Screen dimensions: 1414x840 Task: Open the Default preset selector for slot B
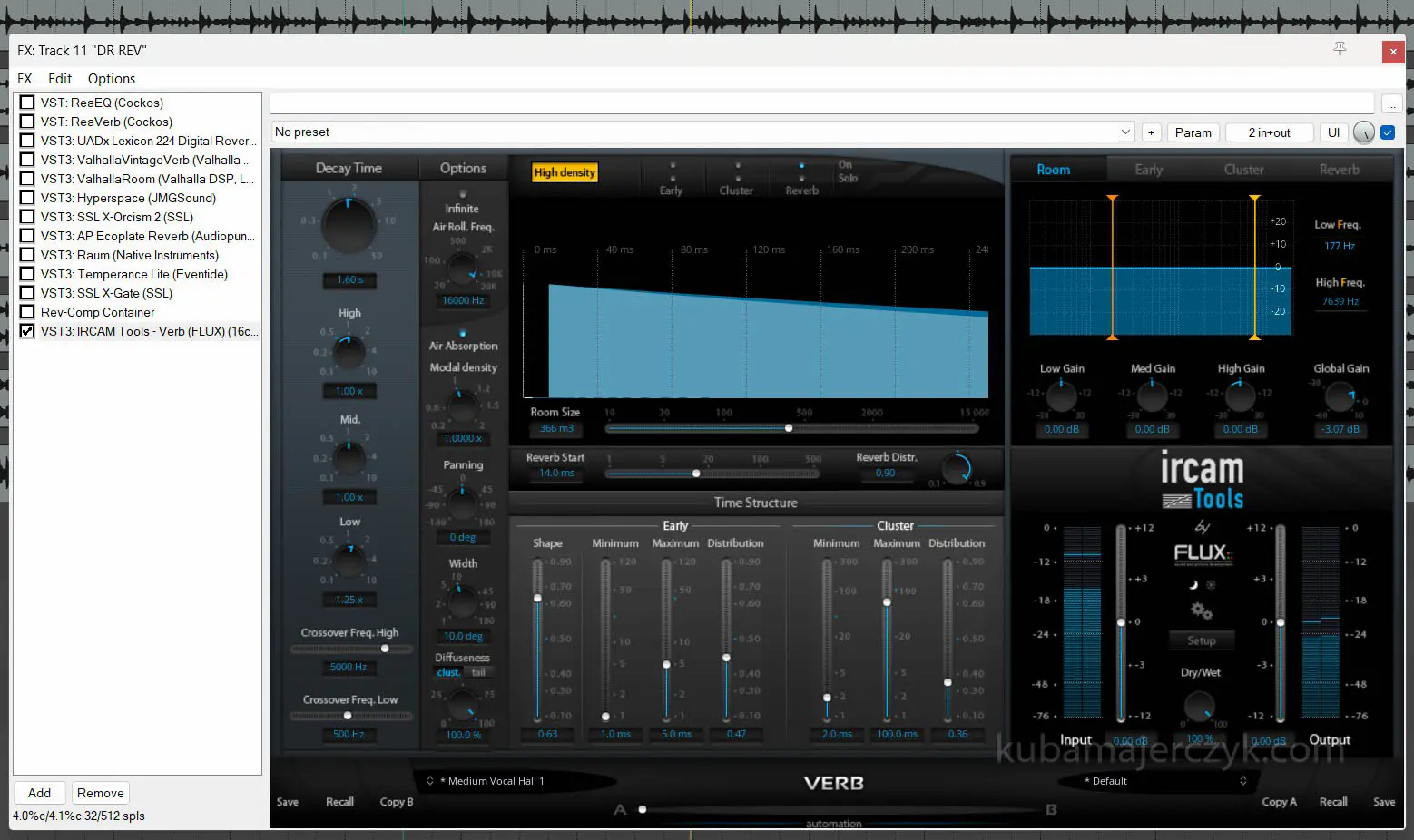pyautogui.click(x=1164, y=781)
